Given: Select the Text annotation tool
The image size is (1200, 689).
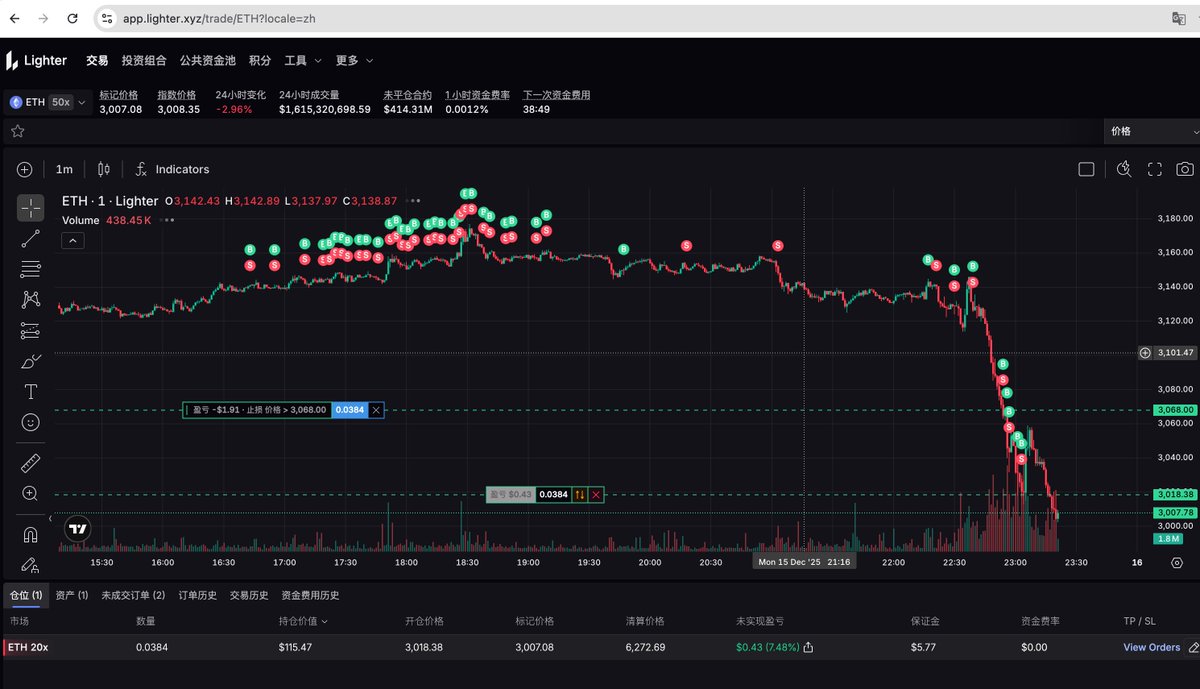Looking at the screenshot, I should 31,392.
